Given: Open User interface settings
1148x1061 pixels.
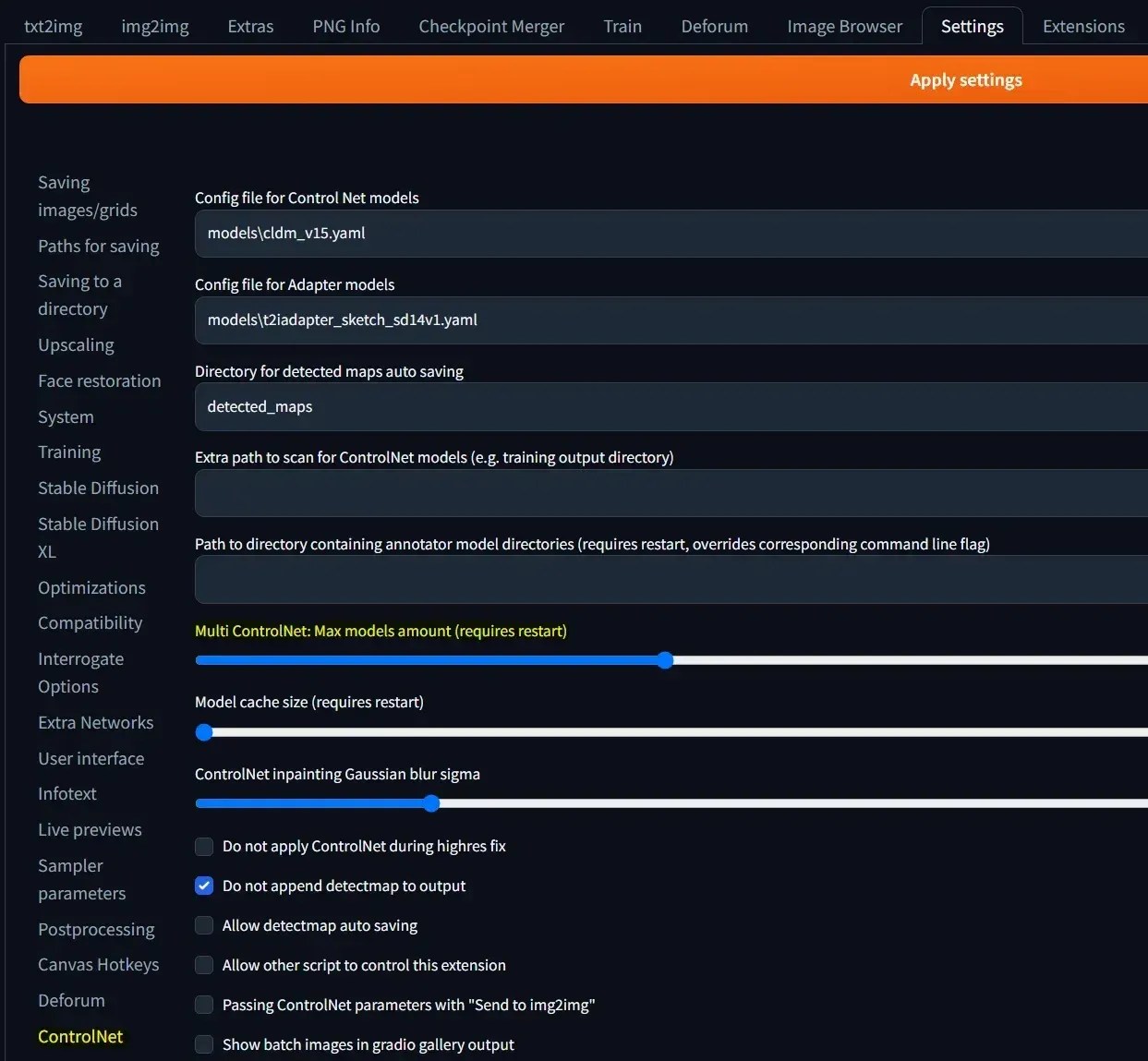Looking at the screenshot, I should 91,758.
